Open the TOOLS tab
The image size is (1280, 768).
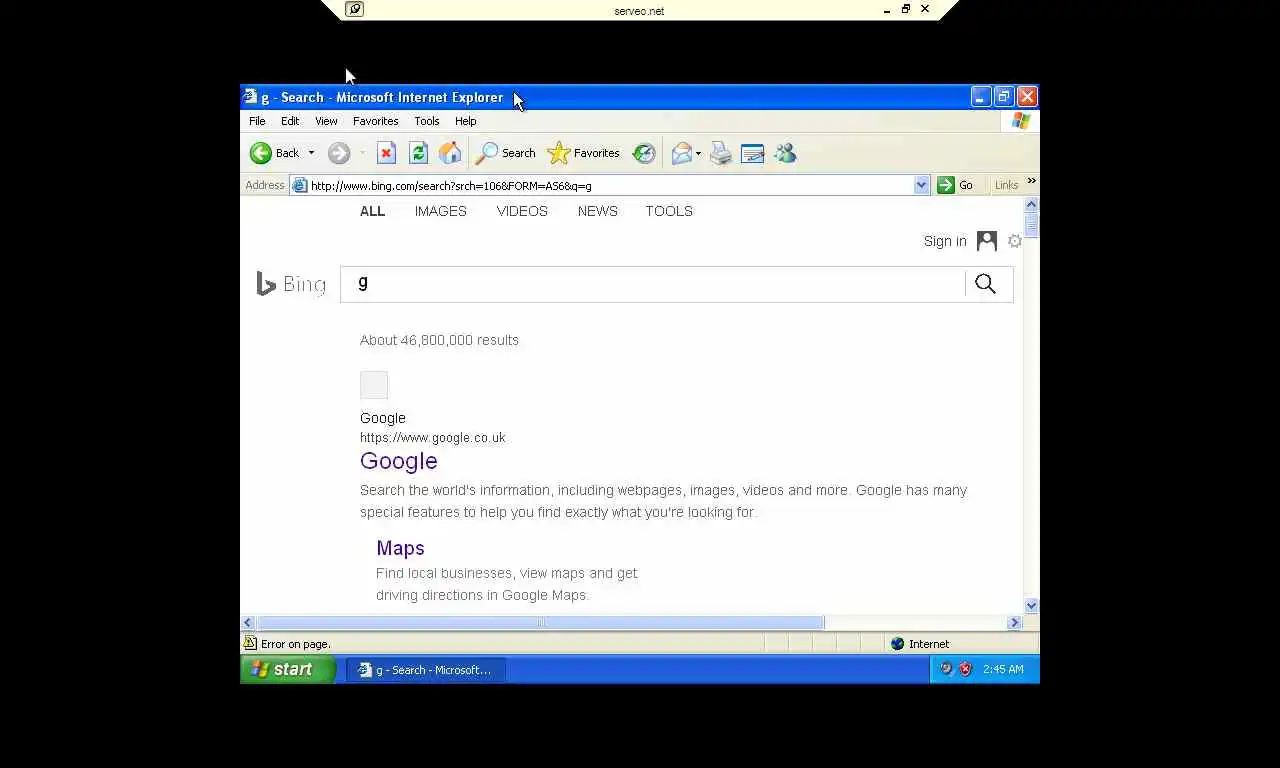click(x=669, y=211)
